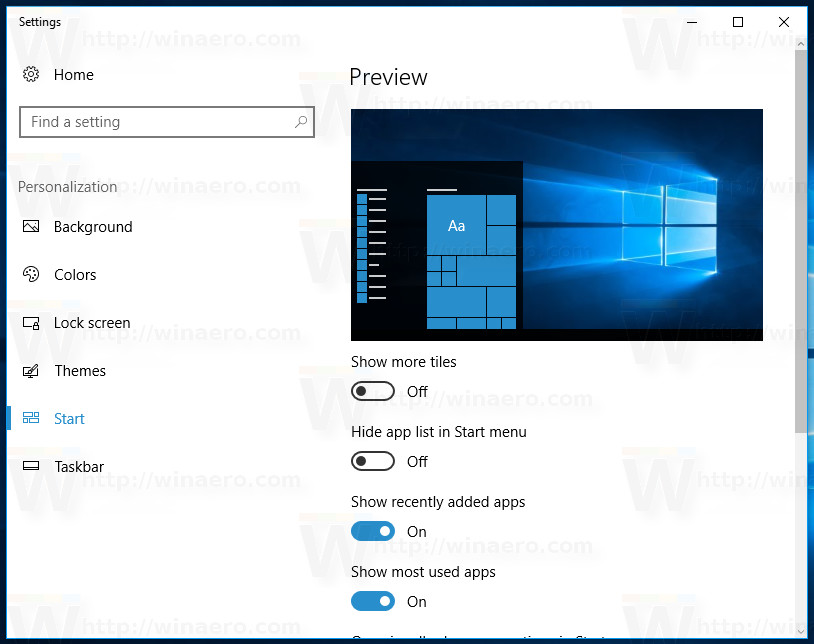The height and width of the screenshot is (644, 814).
Task: Click the magnifier icon in the search box
Action: (x=300, y=121)
